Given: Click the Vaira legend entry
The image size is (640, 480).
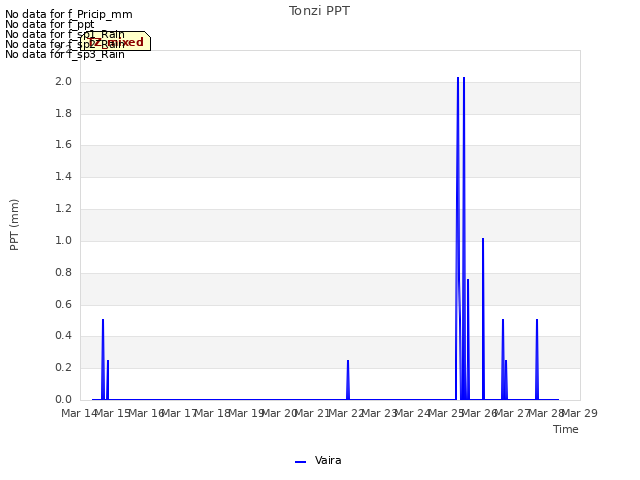Looking at the screenshot, I should point(318,461).
